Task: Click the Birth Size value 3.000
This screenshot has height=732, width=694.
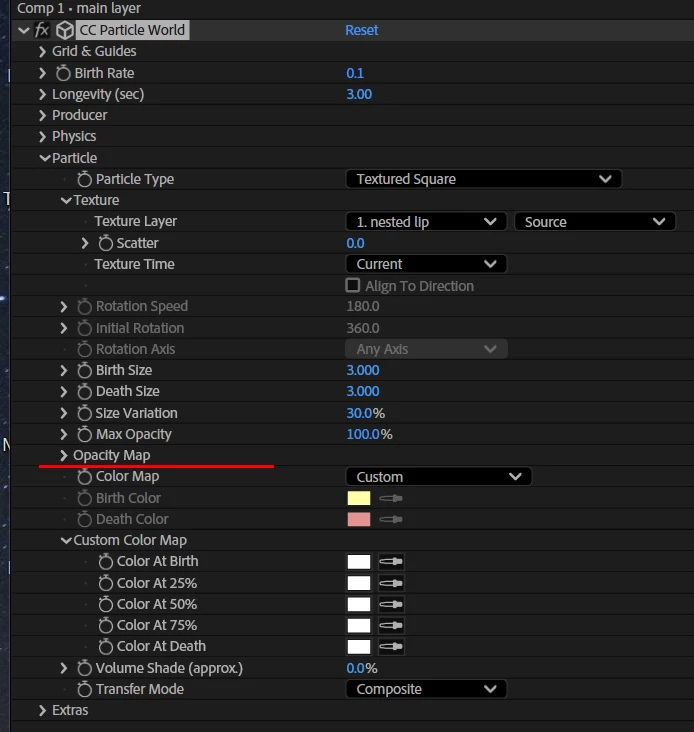Action: [x=363, y=370]
